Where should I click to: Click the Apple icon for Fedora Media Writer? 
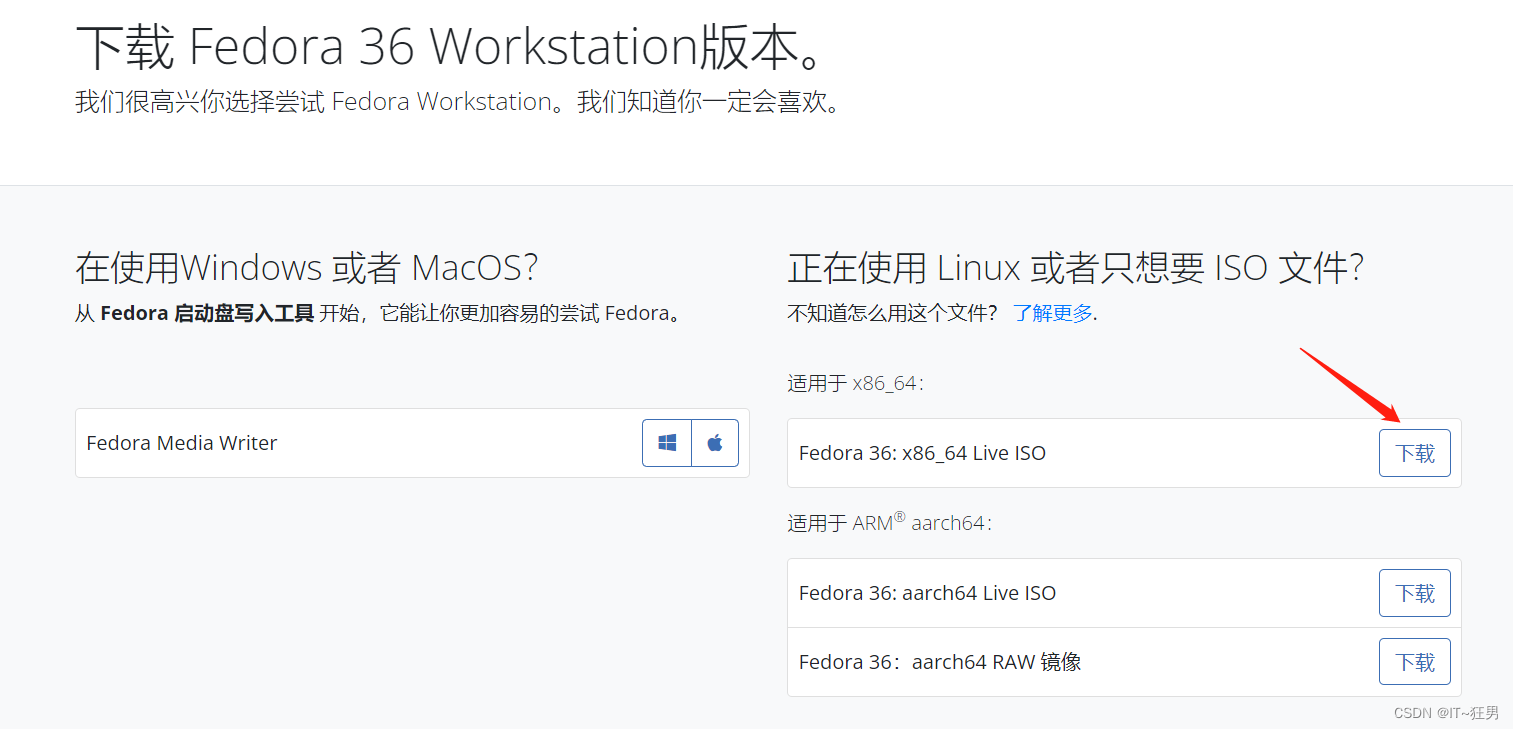point(715,443)
